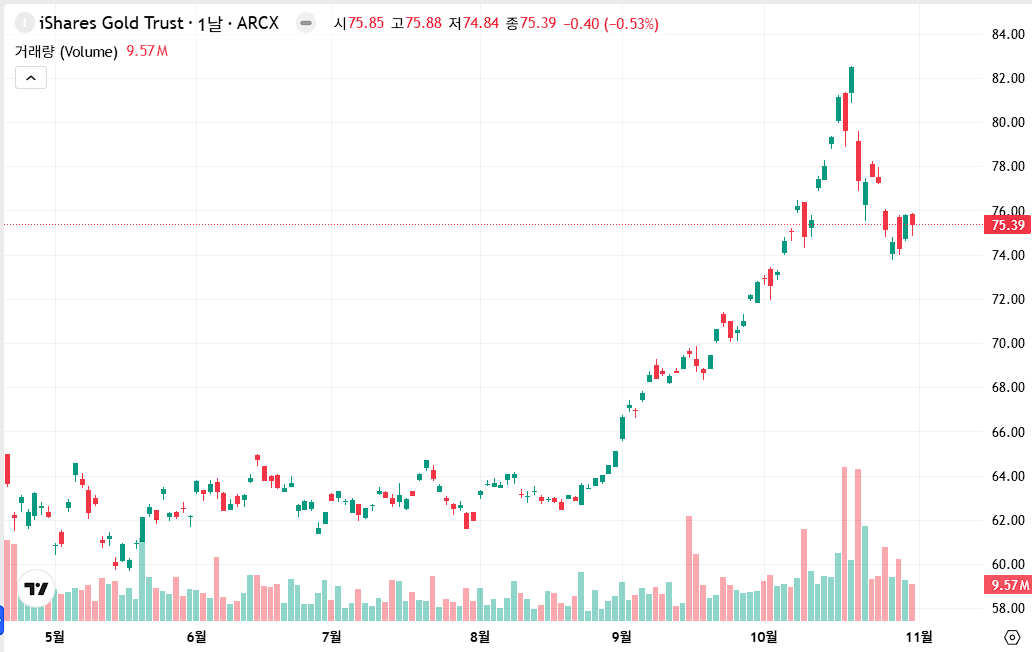Click the red 75.39 price label
The image size is (1032, 652).
tap(1008, 225)
